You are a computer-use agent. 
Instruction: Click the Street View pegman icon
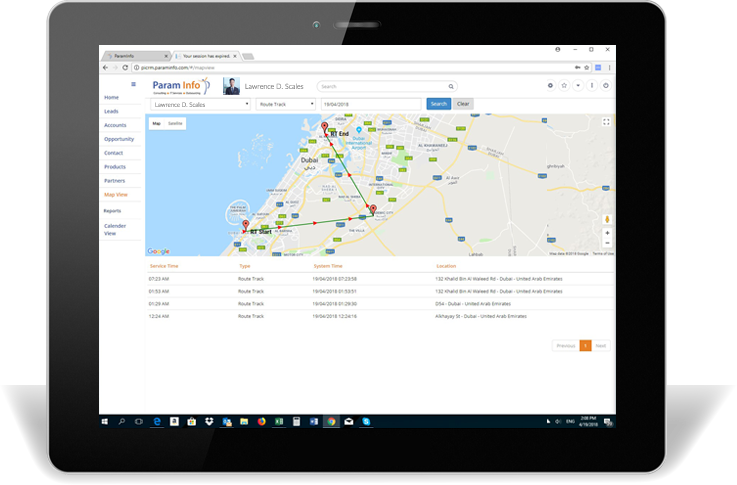pyautogui.click(x=607, y=218)
